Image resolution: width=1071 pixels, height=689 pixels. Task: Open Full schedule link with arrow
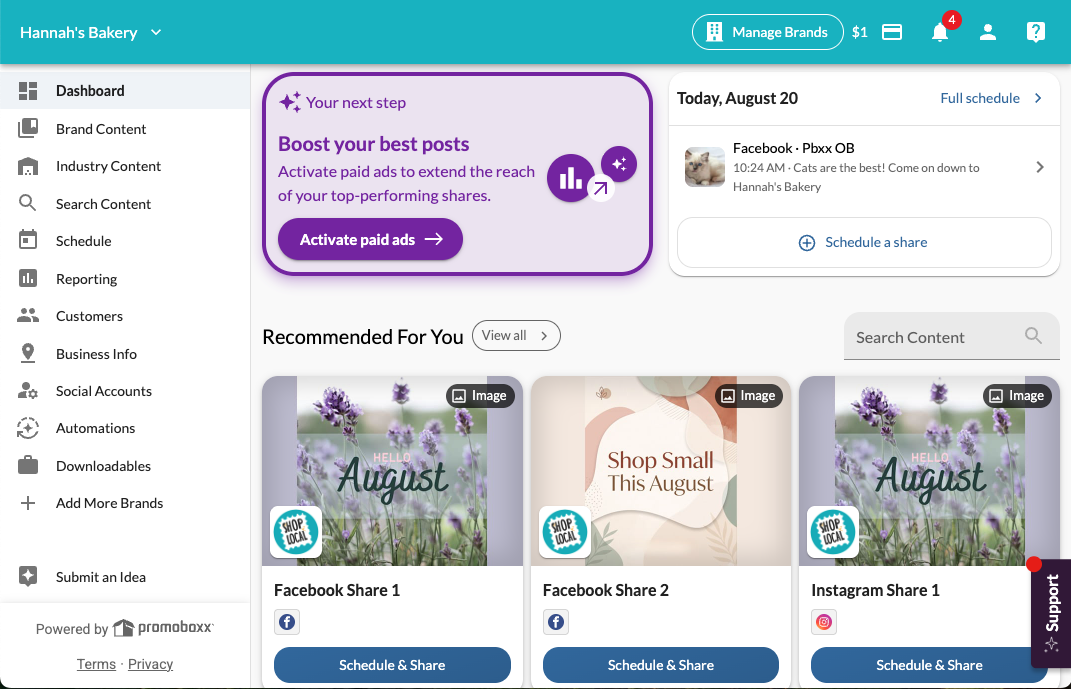(x=991, y=98)
